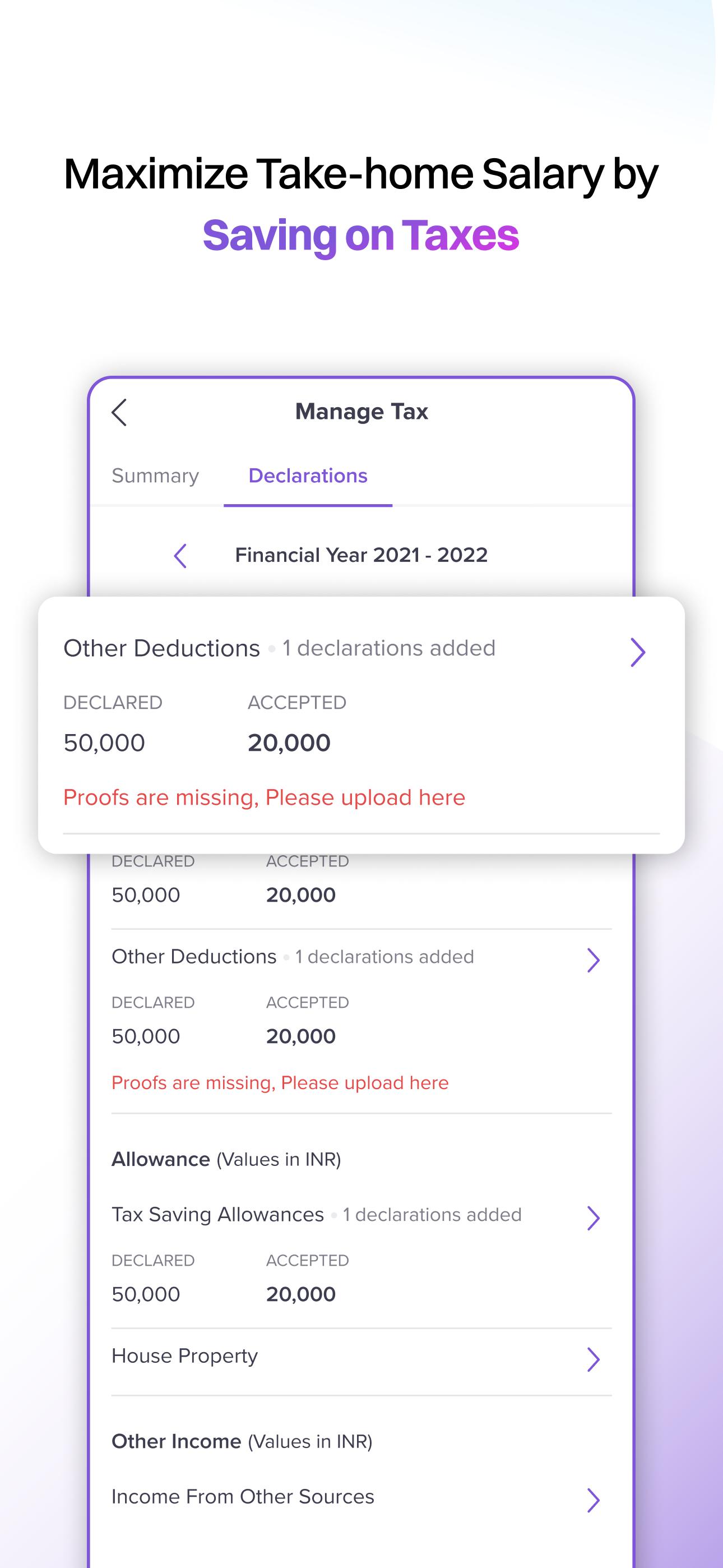Tap accepted 20,000 amount in popup card
The image size is (723, 1568).
tap(289, 743)
